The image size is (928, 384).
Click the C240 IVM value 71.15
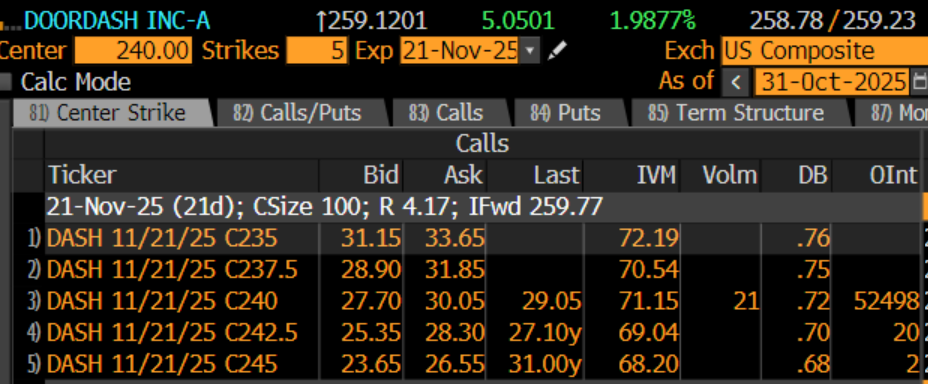tap(649, 301)
